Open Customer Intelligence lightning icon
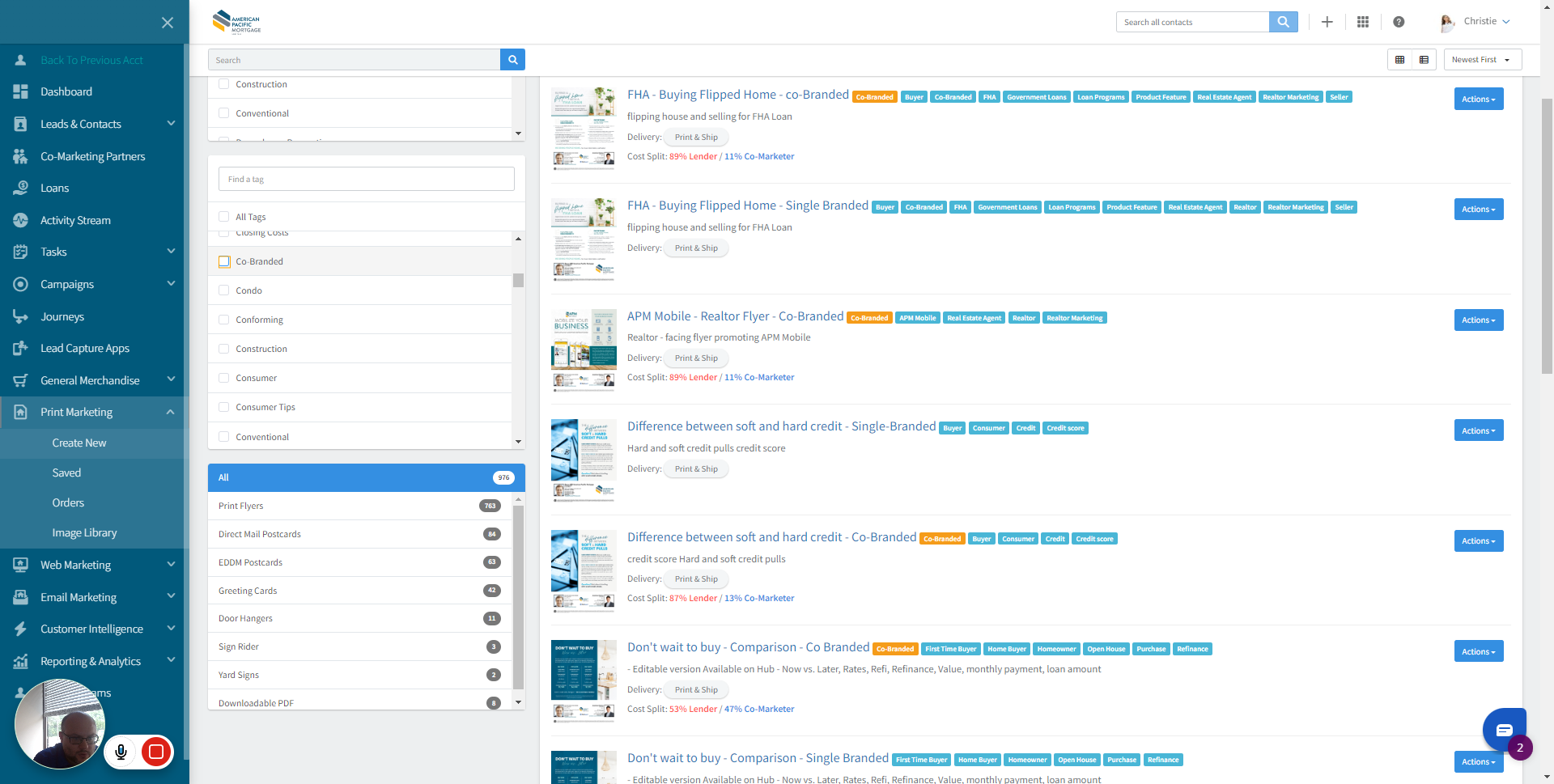 click(20, 629)
